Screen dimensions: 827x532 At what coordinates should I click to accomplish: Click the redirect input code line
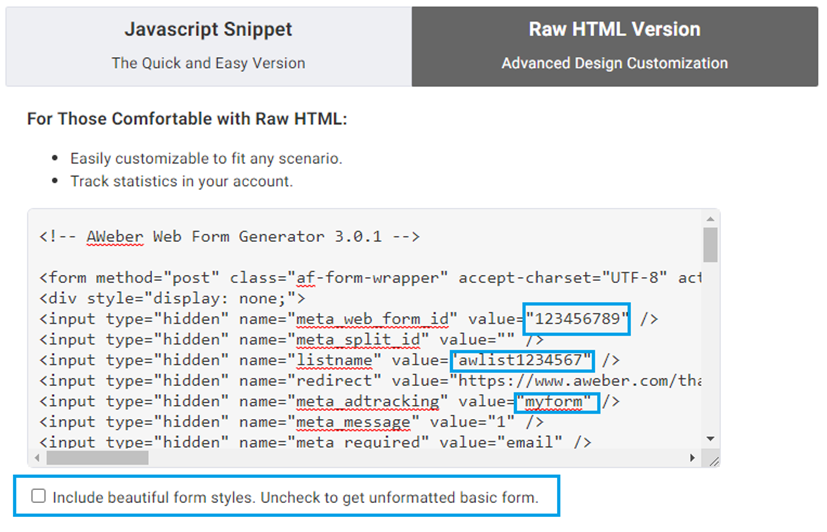370,381
